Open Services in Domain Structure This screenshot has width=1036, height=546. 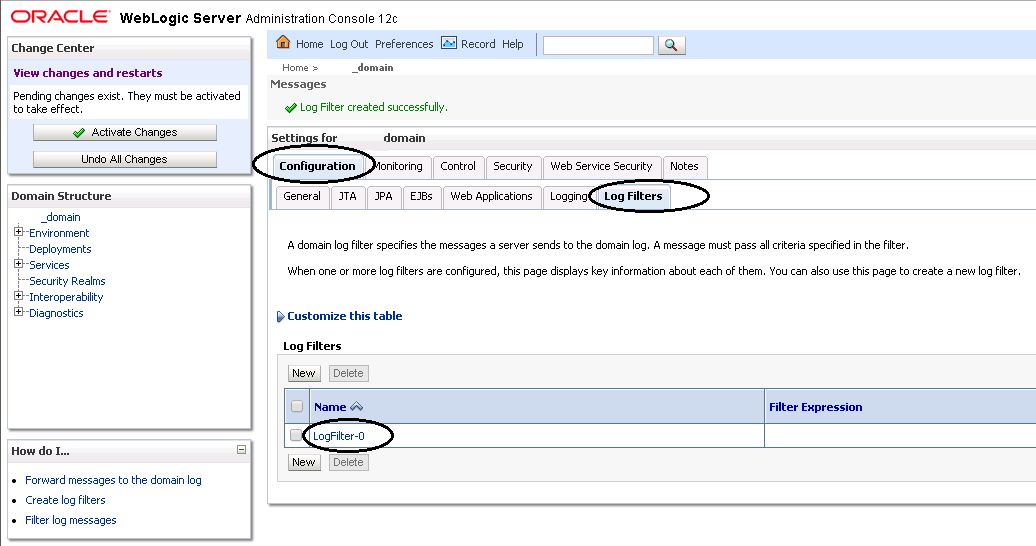tap(49, 265)
